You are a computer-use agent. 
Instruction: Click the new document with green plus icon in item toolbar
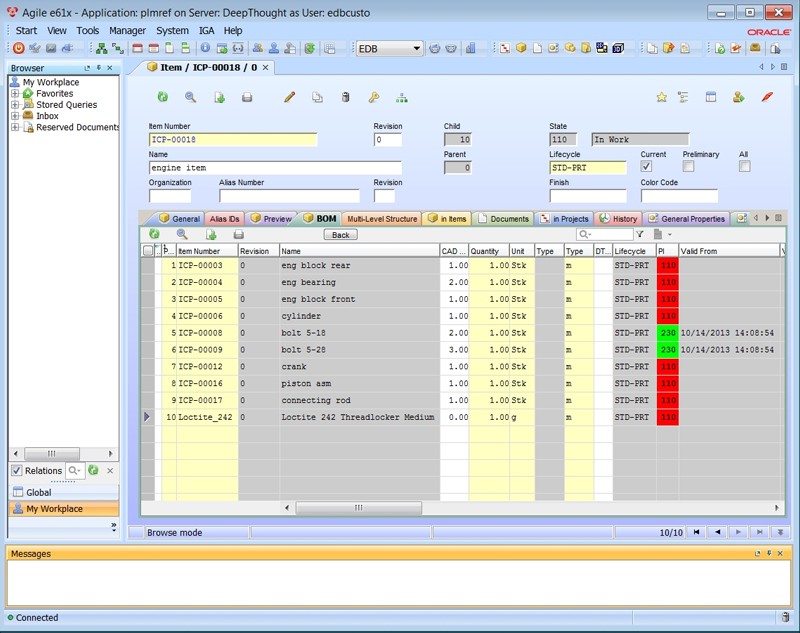[219, 97]
